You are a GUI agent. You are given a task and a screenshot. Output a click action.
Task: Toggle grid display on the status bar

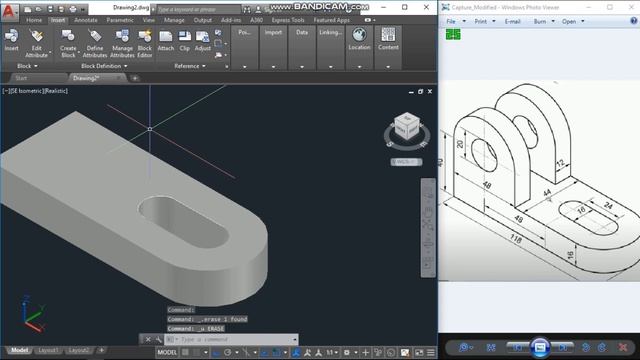(185, 352)
